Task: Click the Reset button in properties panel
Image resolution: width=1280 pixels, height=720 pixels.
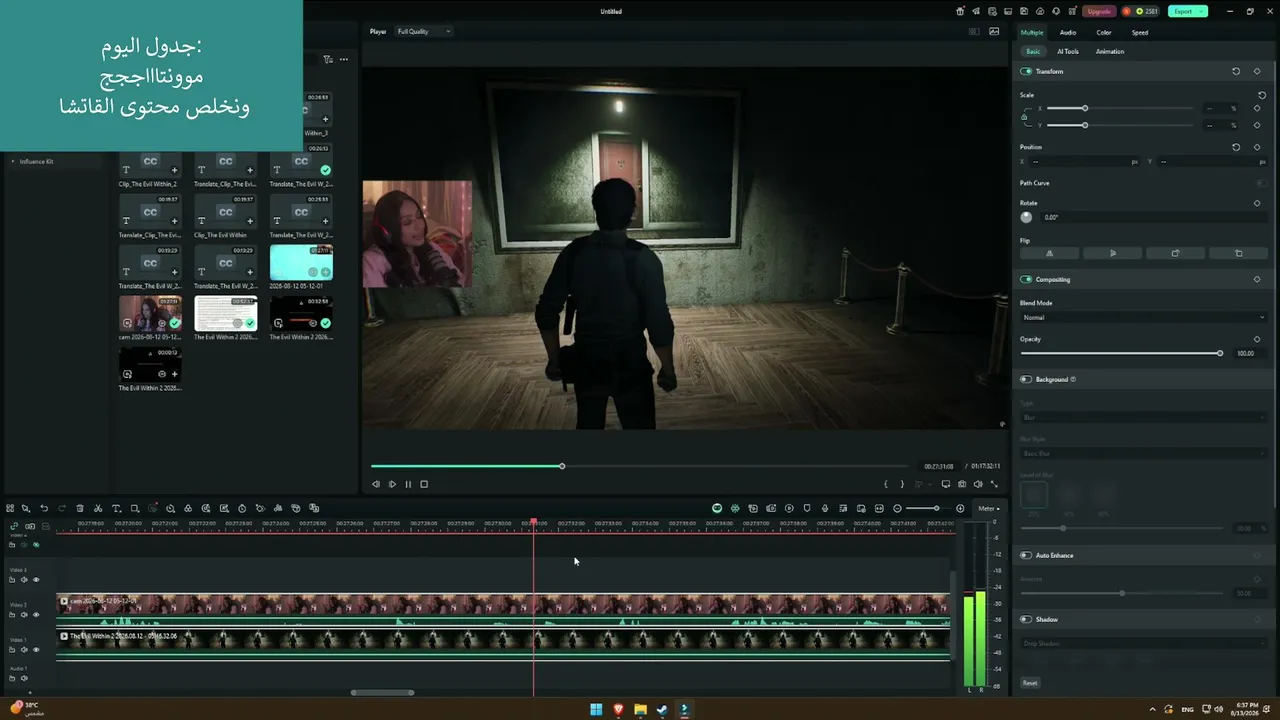Action: pos(1030,683)
